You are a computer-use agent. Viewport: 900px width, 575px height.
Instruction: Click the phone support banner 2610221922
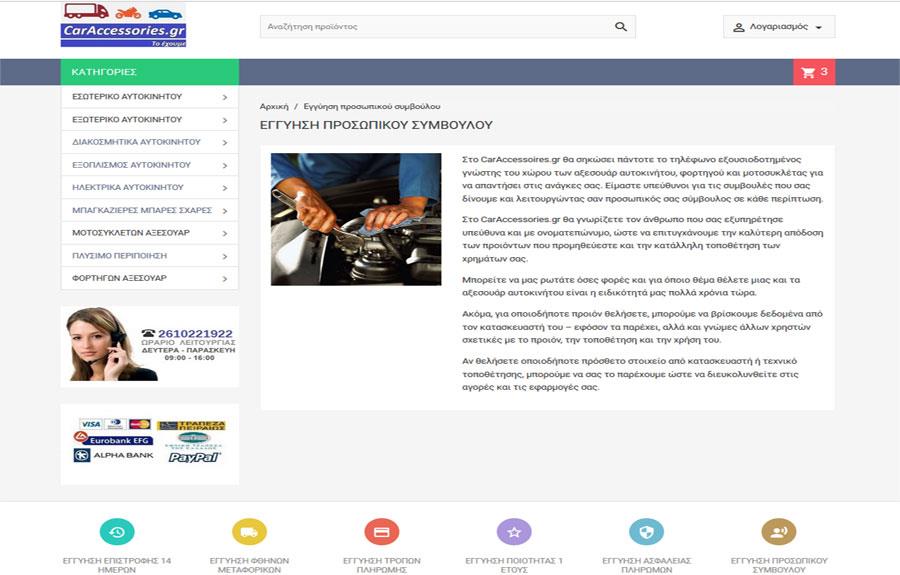point(150,346)
